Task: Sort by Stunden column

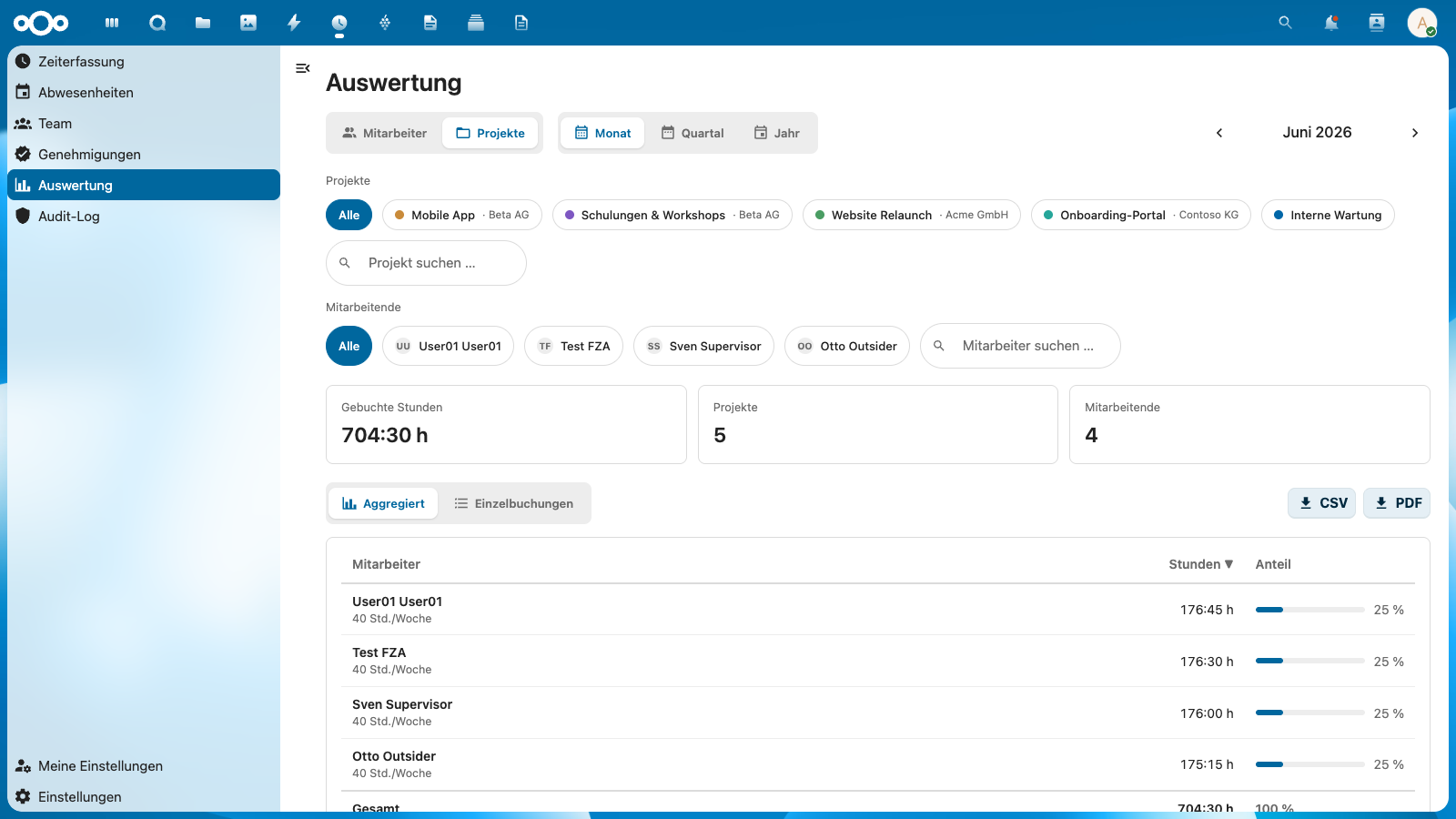Action: [1200, 564]
